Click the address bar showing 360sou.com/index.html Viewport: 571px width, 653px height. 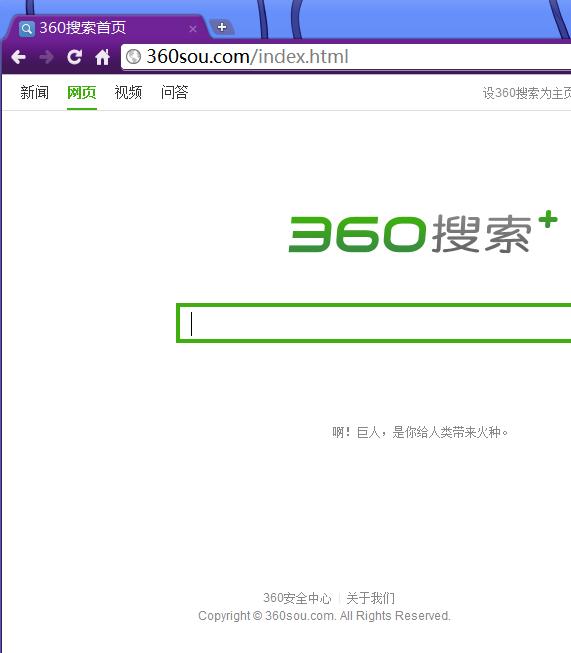[x=348, y=57]
